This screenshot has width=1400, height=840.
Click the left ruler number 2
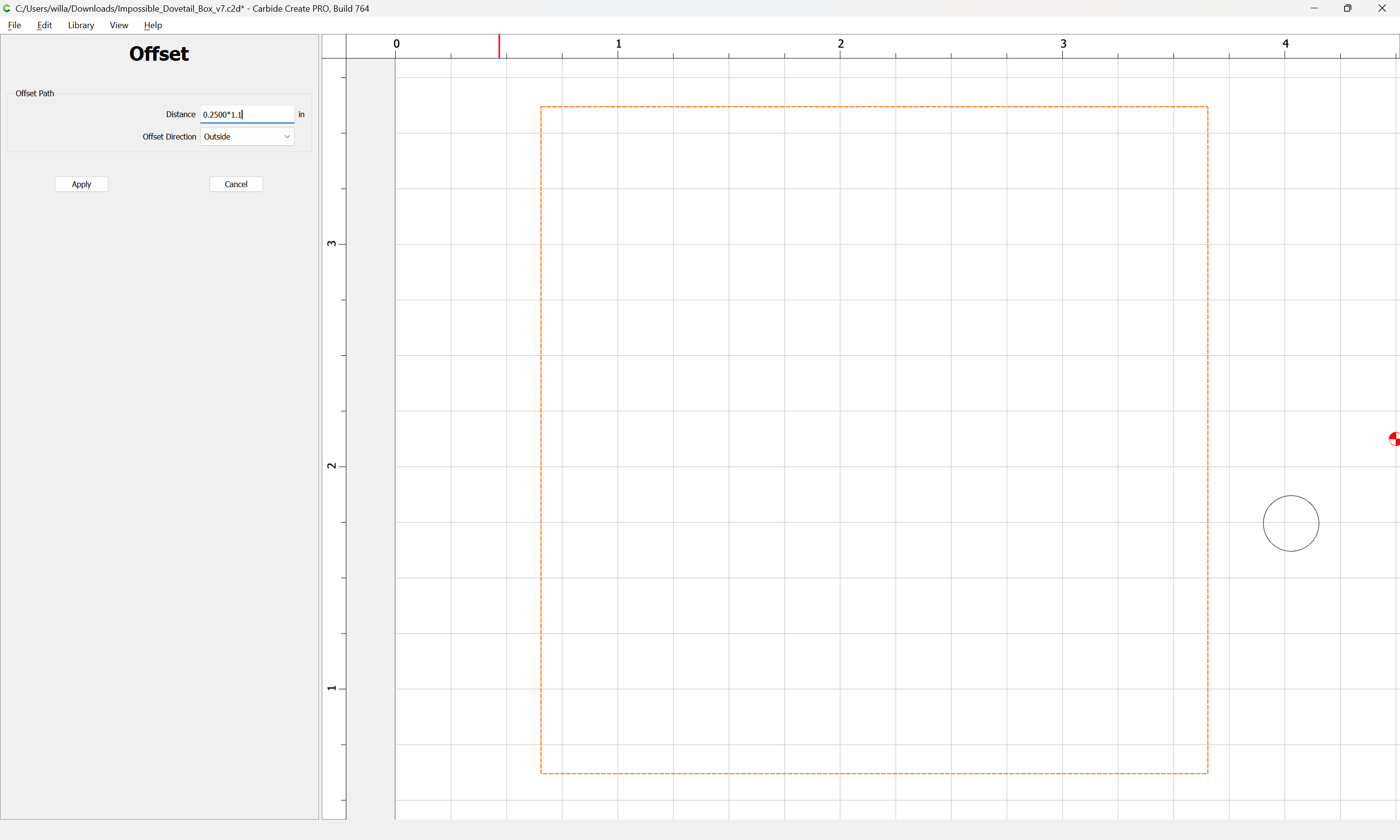tap(332, 466)
